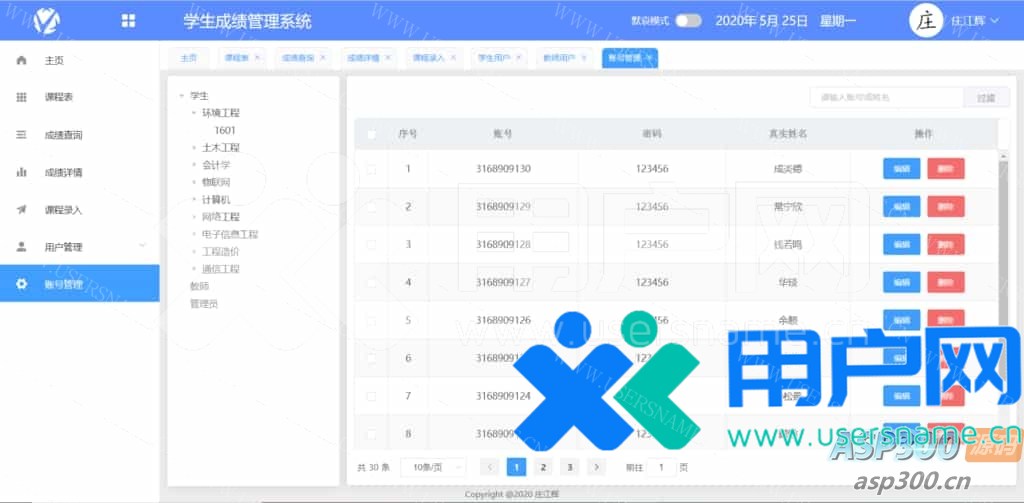Viewport: 1024px width, 503px height.
Task: Click the red 删除 button for row 2
Action: [946, 207]
